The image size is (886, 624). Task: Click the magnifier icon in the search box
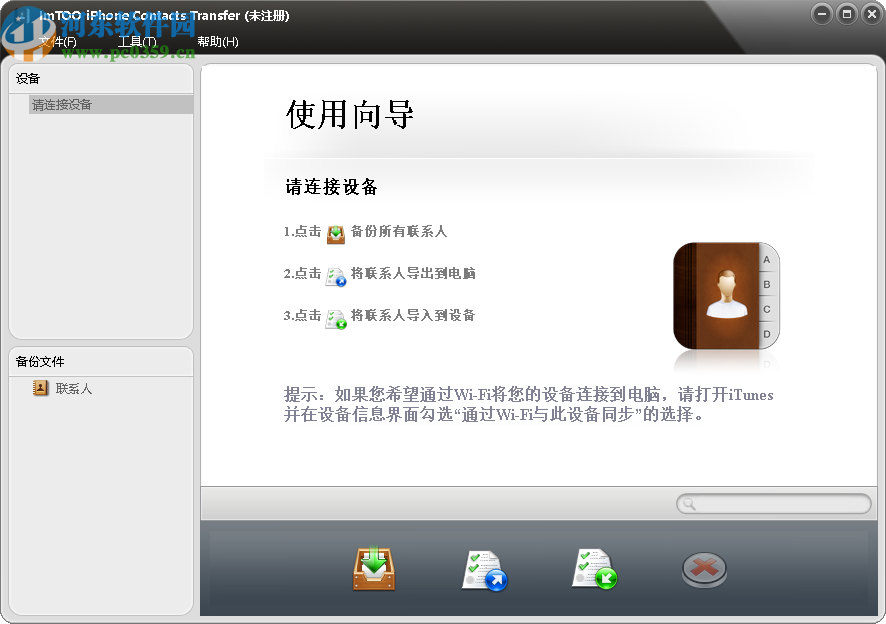[688, 504]
